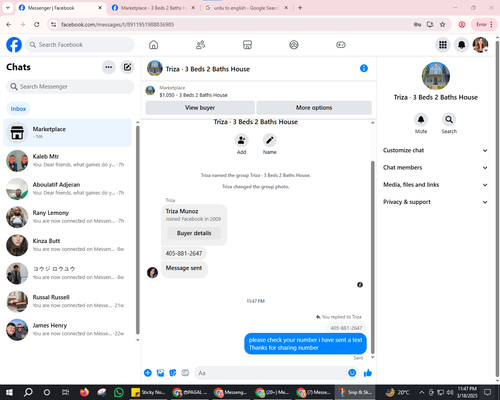Click the Facebook logo

14,45
